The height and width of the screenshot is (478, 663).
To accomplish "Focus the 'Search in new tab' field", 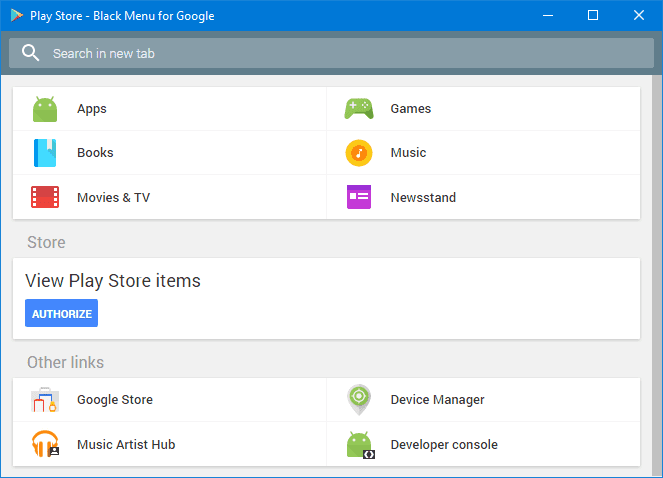I will click(x=332, y=53).
